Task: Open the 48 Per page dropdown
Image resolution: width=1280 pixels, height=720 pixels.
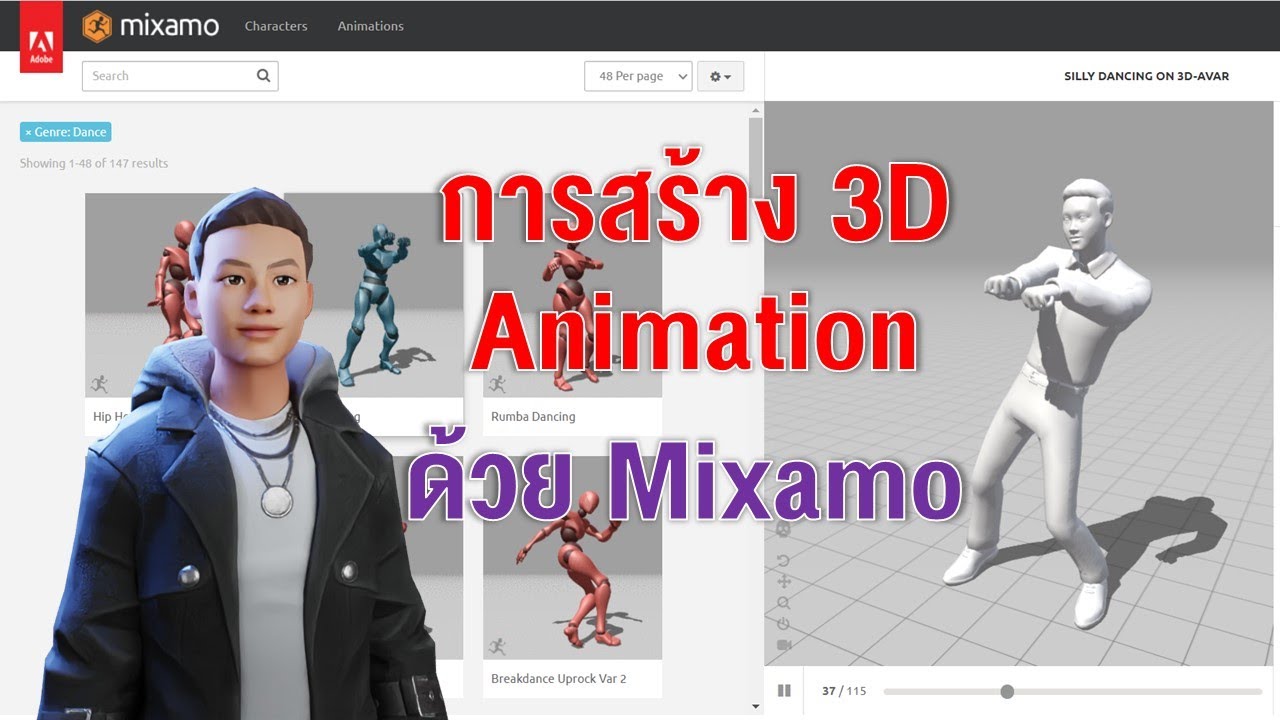Action: 638,76
